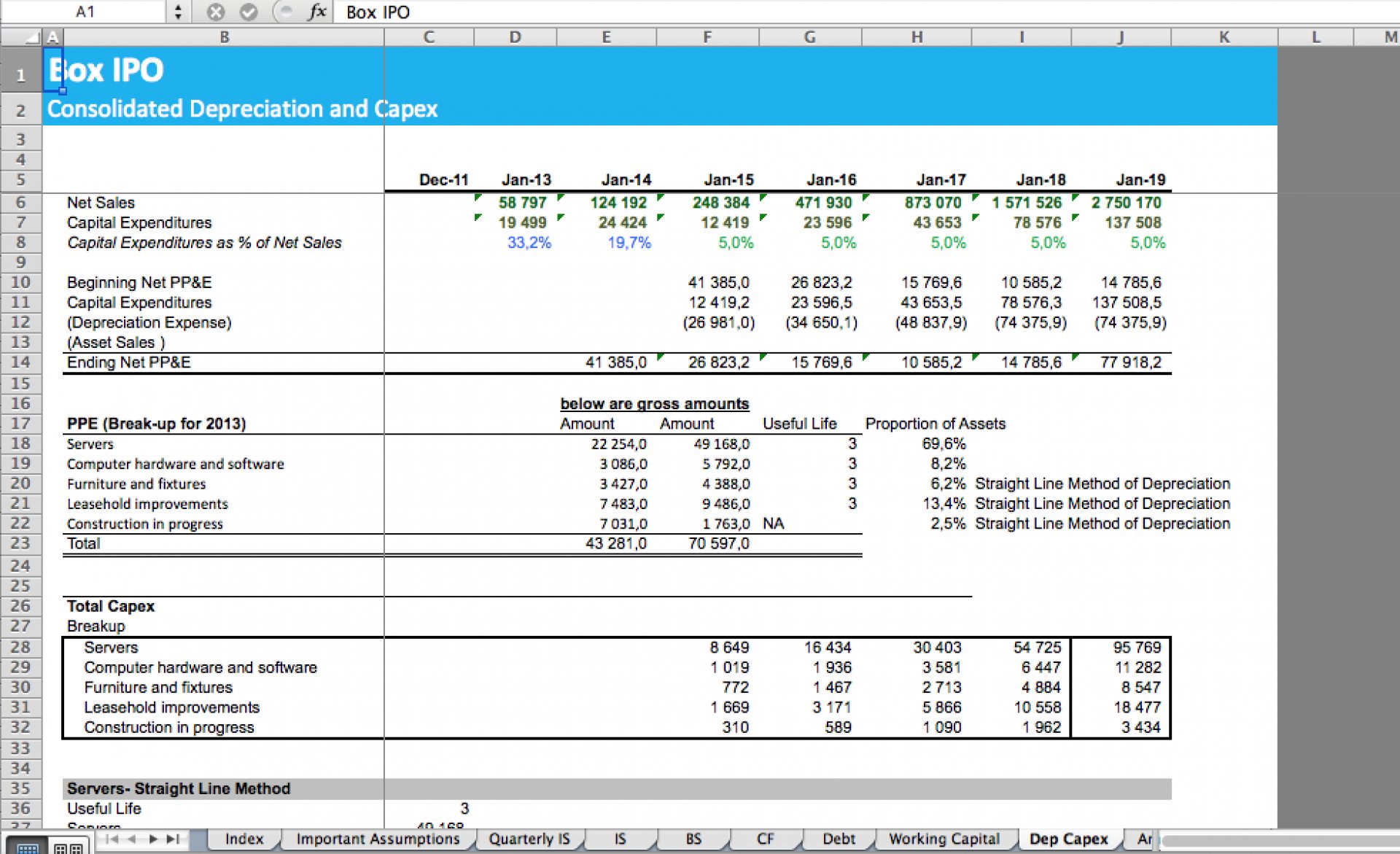Click 'below are gross amounts' header
The image size is (1400, 854).
[654, 404]
